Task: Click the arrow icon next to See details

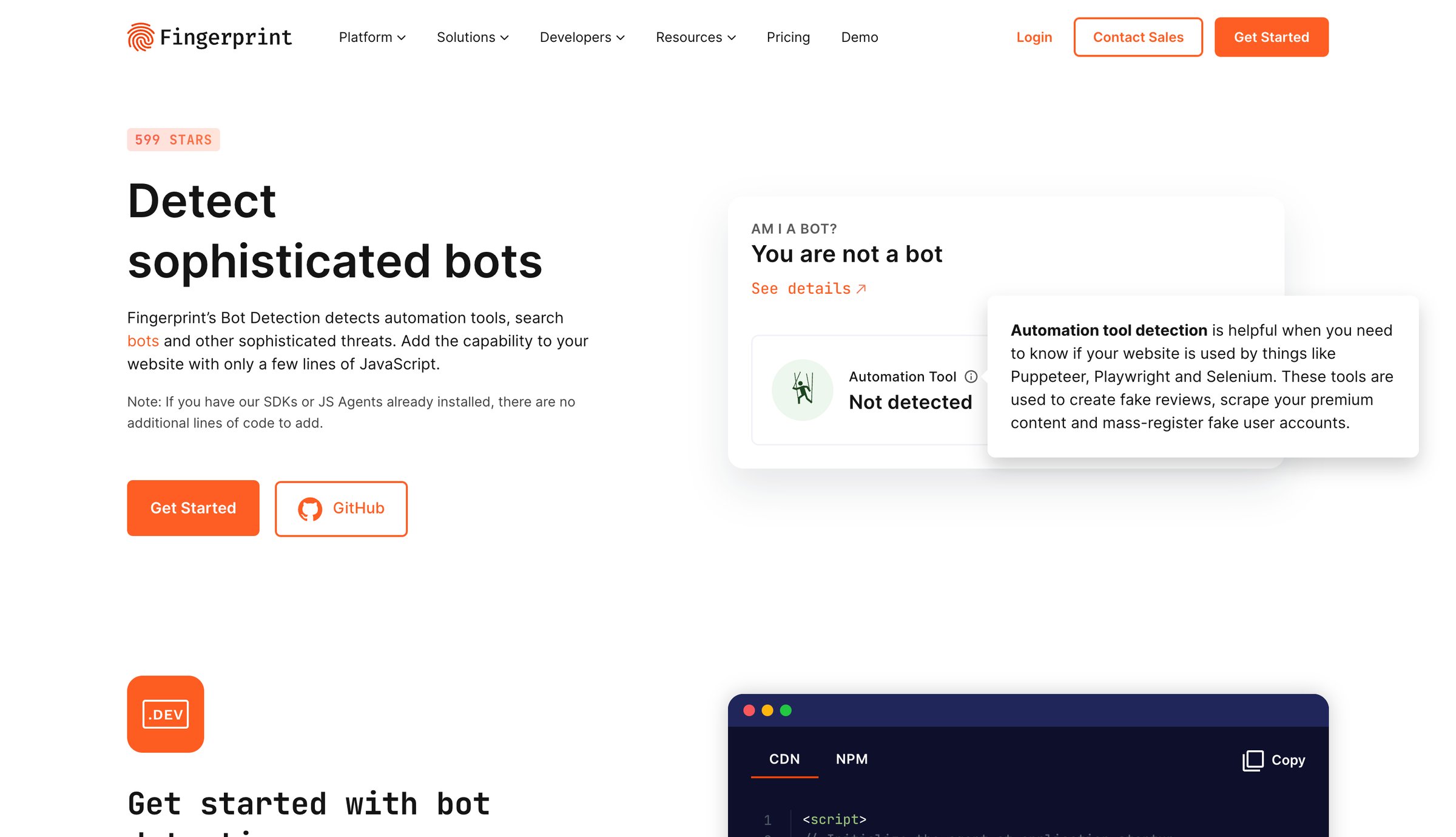Action: [861, 289]
